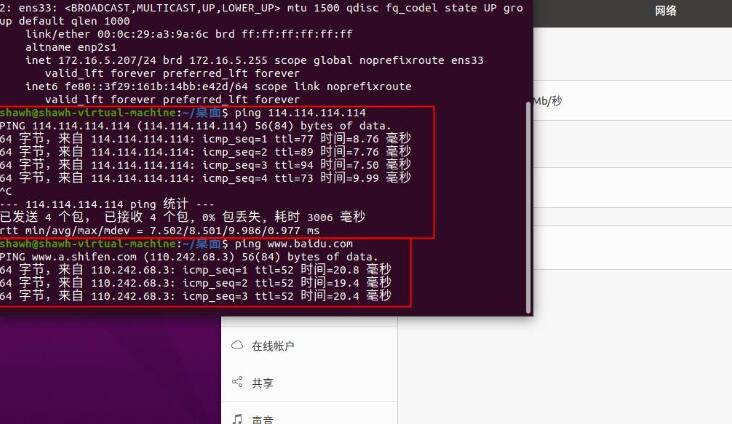This screenshot has width=732, height=424.
Task: Click the ^C interrupt line in the terminal
Action: coord(6,191)
